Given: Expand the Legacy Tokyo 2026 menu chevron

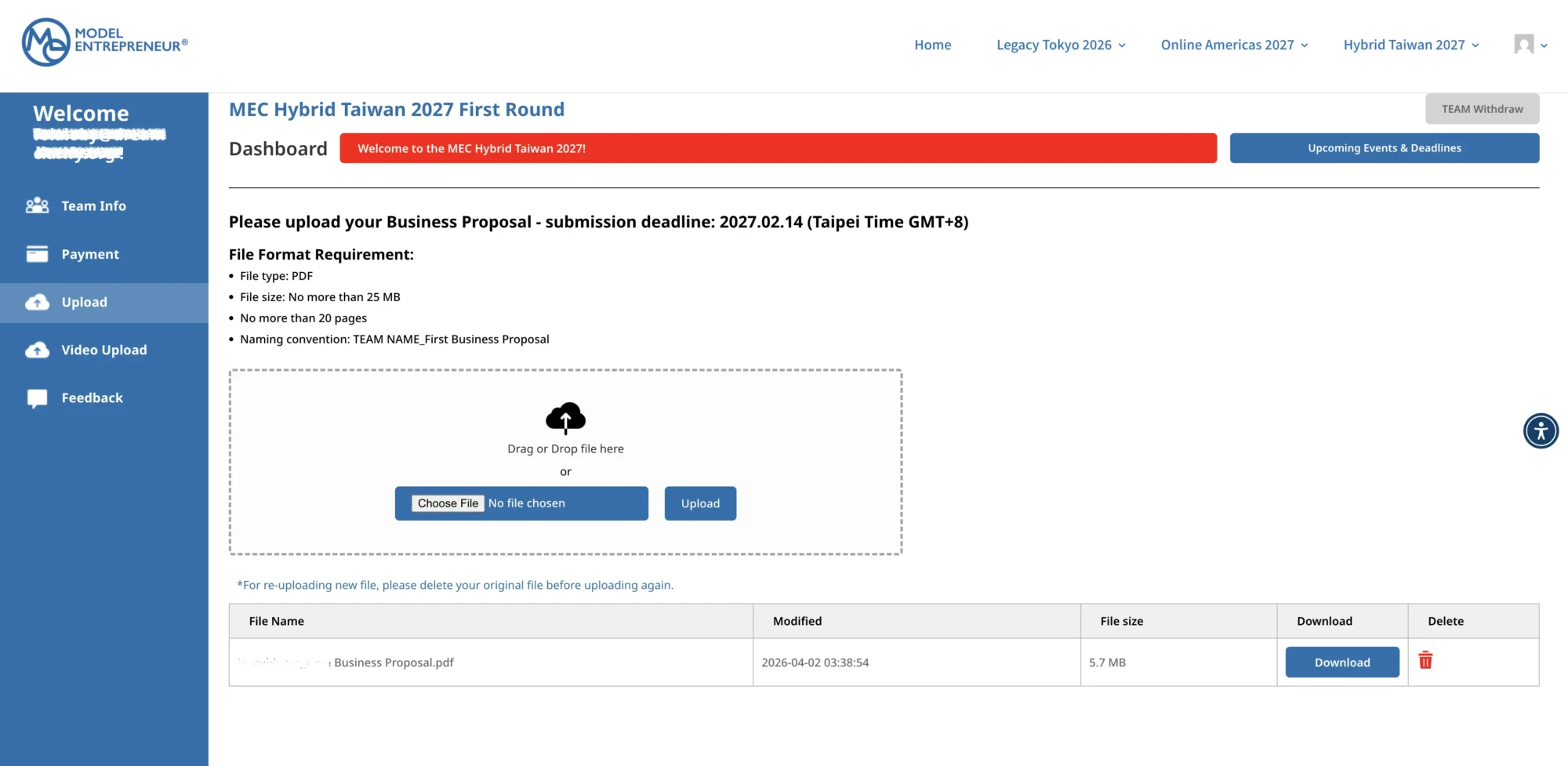Looking at the screenshot, I should [1122, 45].
